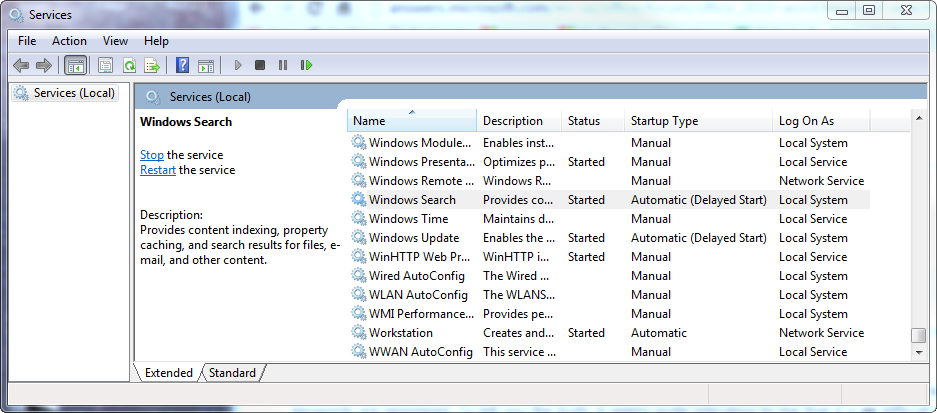Open the Help menu
Image resolution: width=937 pixels, height=413 pixels.
156,41
